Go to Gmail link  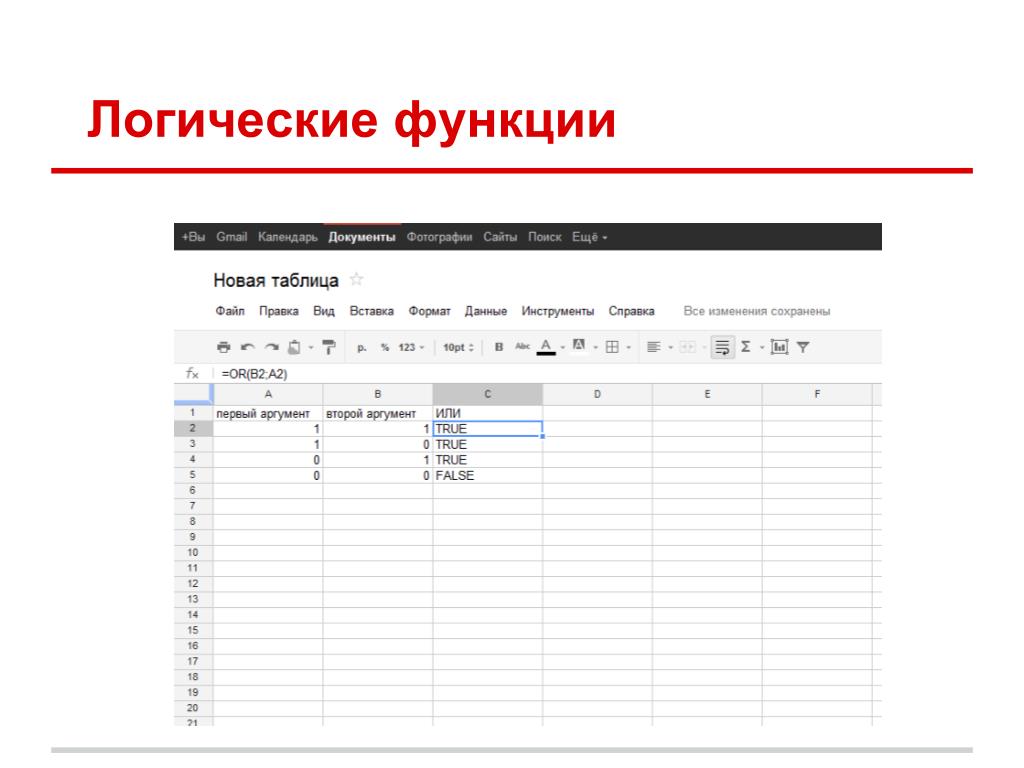(232, 237)
